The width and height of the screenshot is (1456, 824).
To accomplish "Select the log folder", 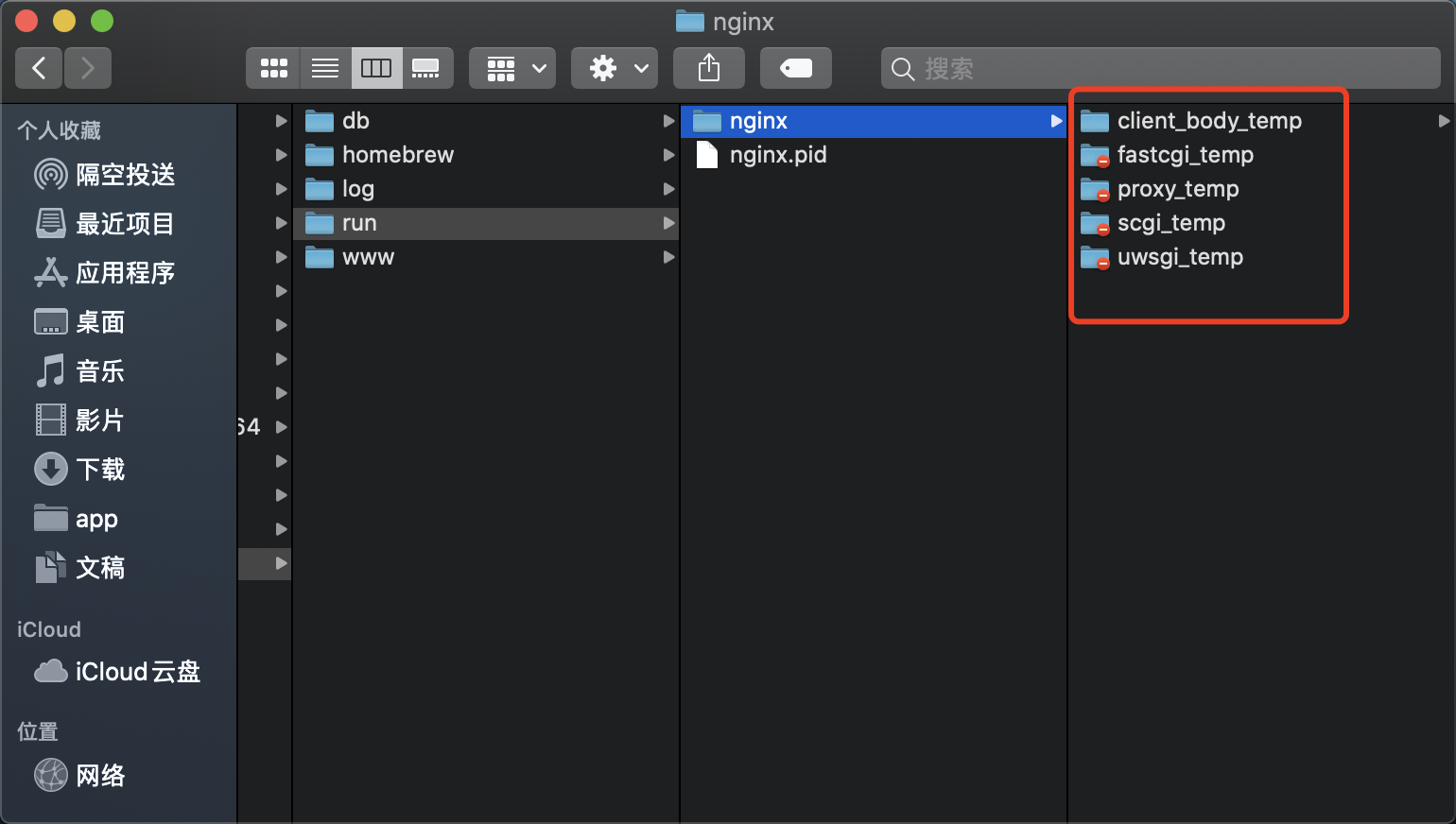I will [486, 189].
